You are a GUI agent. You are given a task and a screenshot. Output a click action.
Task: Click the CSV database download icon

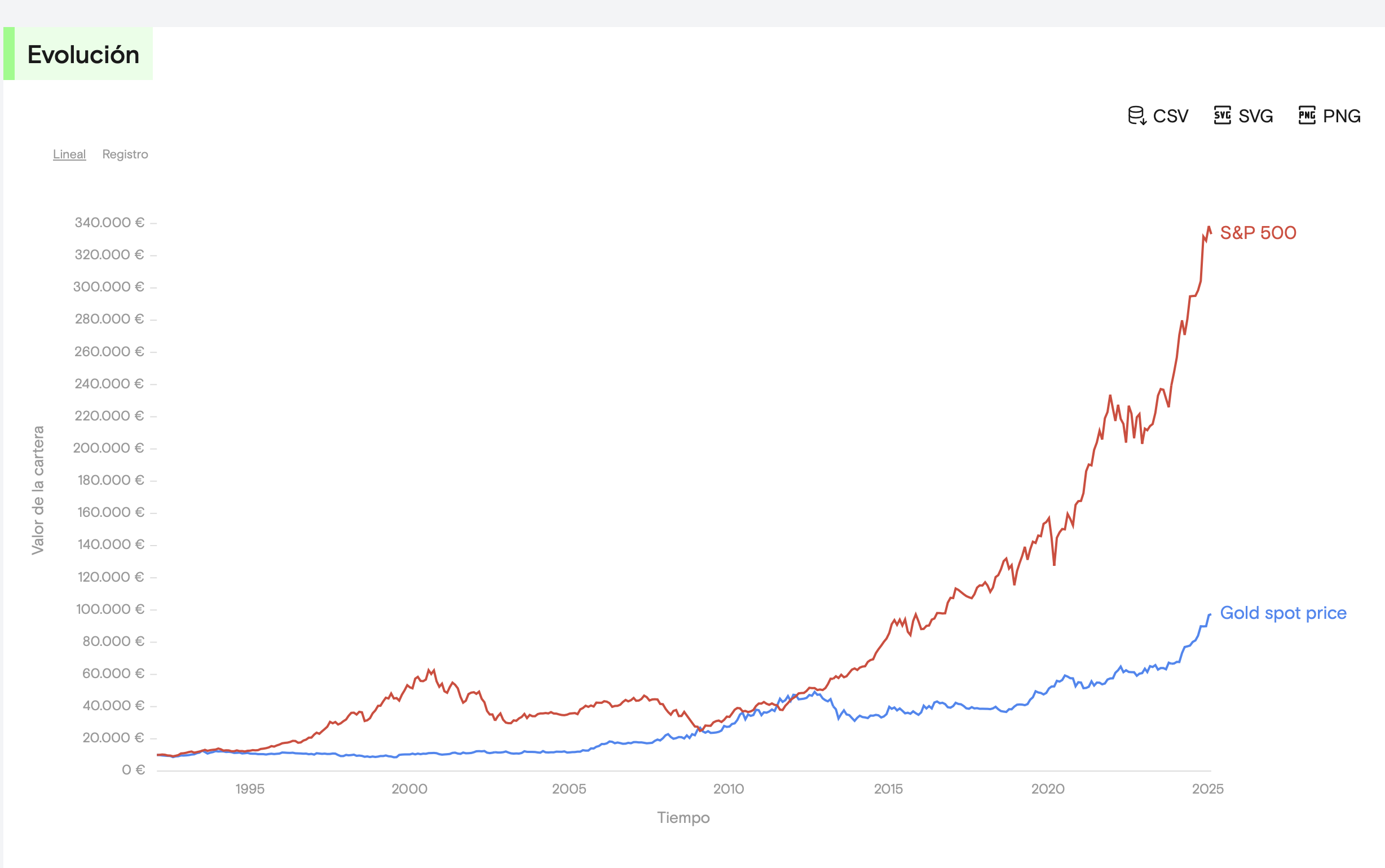[1137, 116]
